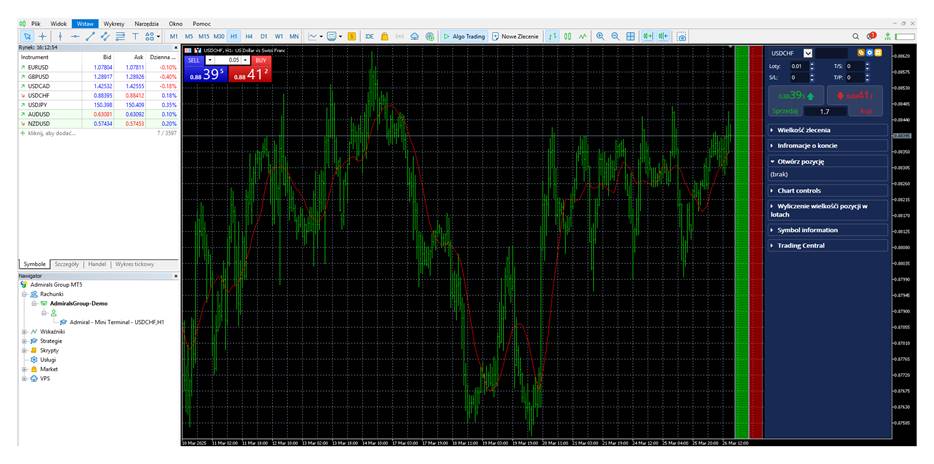Open the Wstaw menu
The width and height of the screenshot is (934, 464).
click(84, 24)
